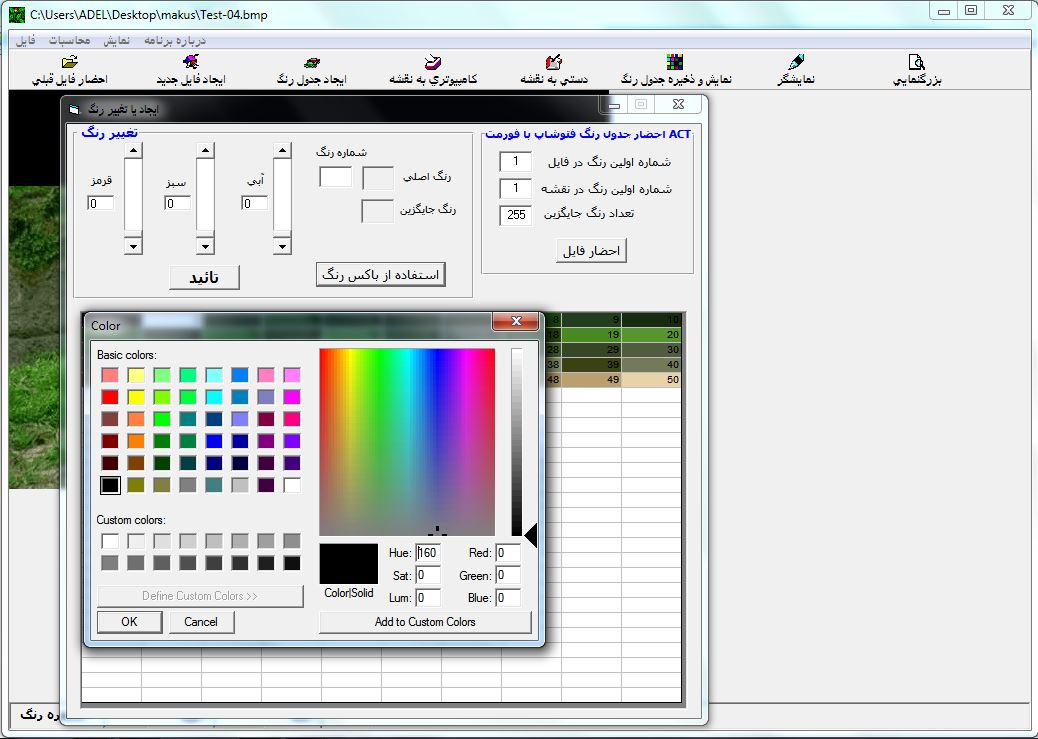Click the 'احضار فایل' button

click(x=591, y=250)
